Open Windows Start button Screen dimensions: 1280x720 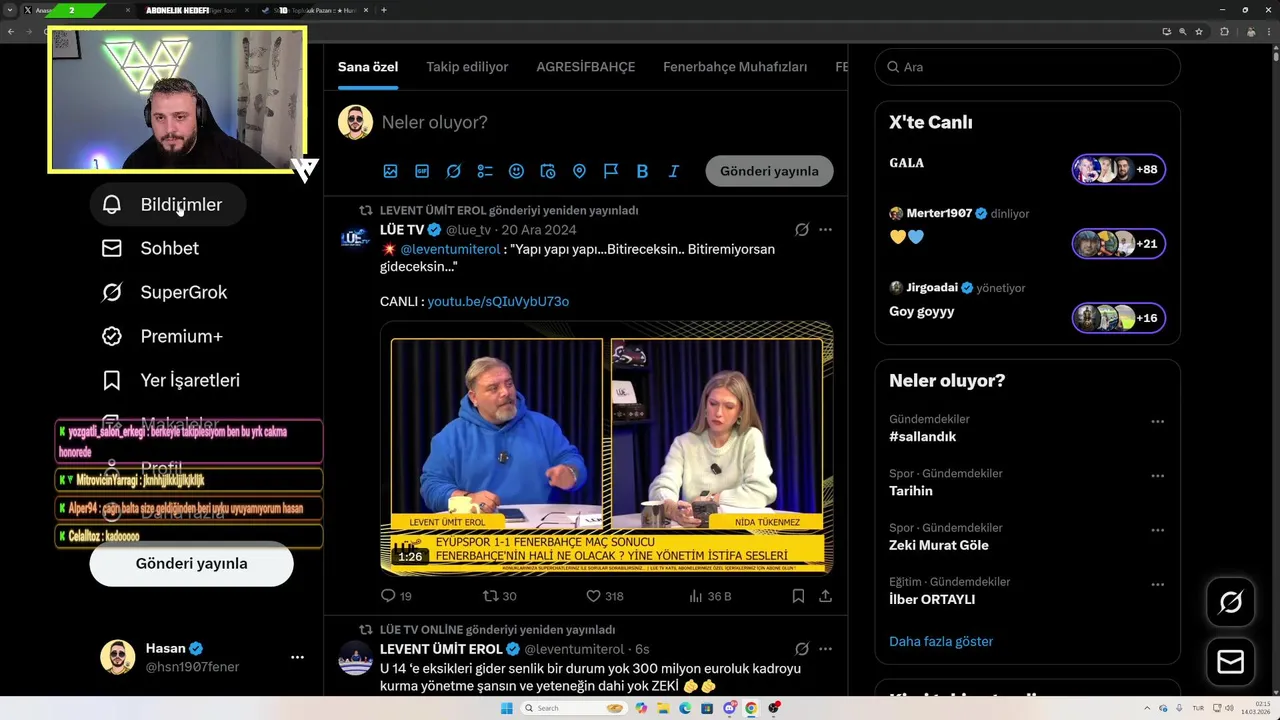pos(506,708)
